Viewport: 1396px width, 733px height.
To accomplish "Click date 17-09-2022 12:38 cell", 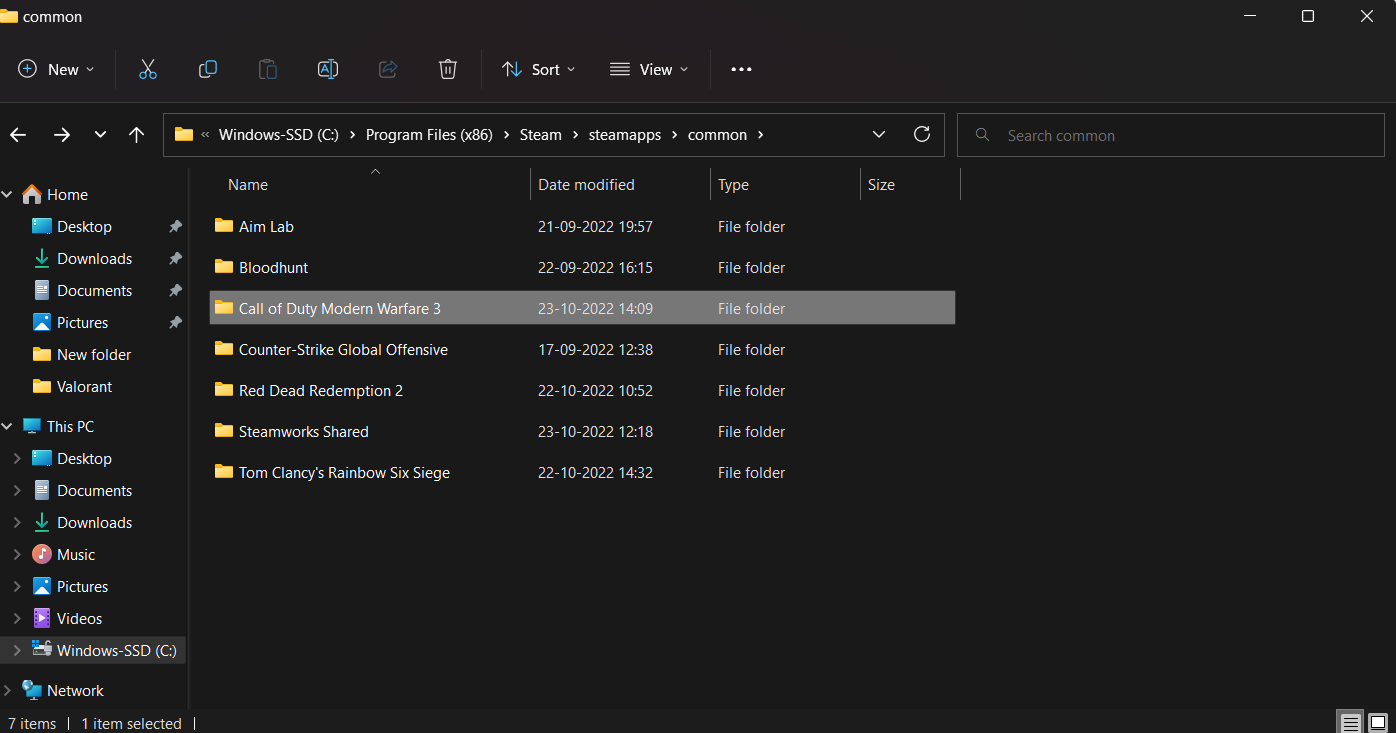I will click(x=595, y=350).
